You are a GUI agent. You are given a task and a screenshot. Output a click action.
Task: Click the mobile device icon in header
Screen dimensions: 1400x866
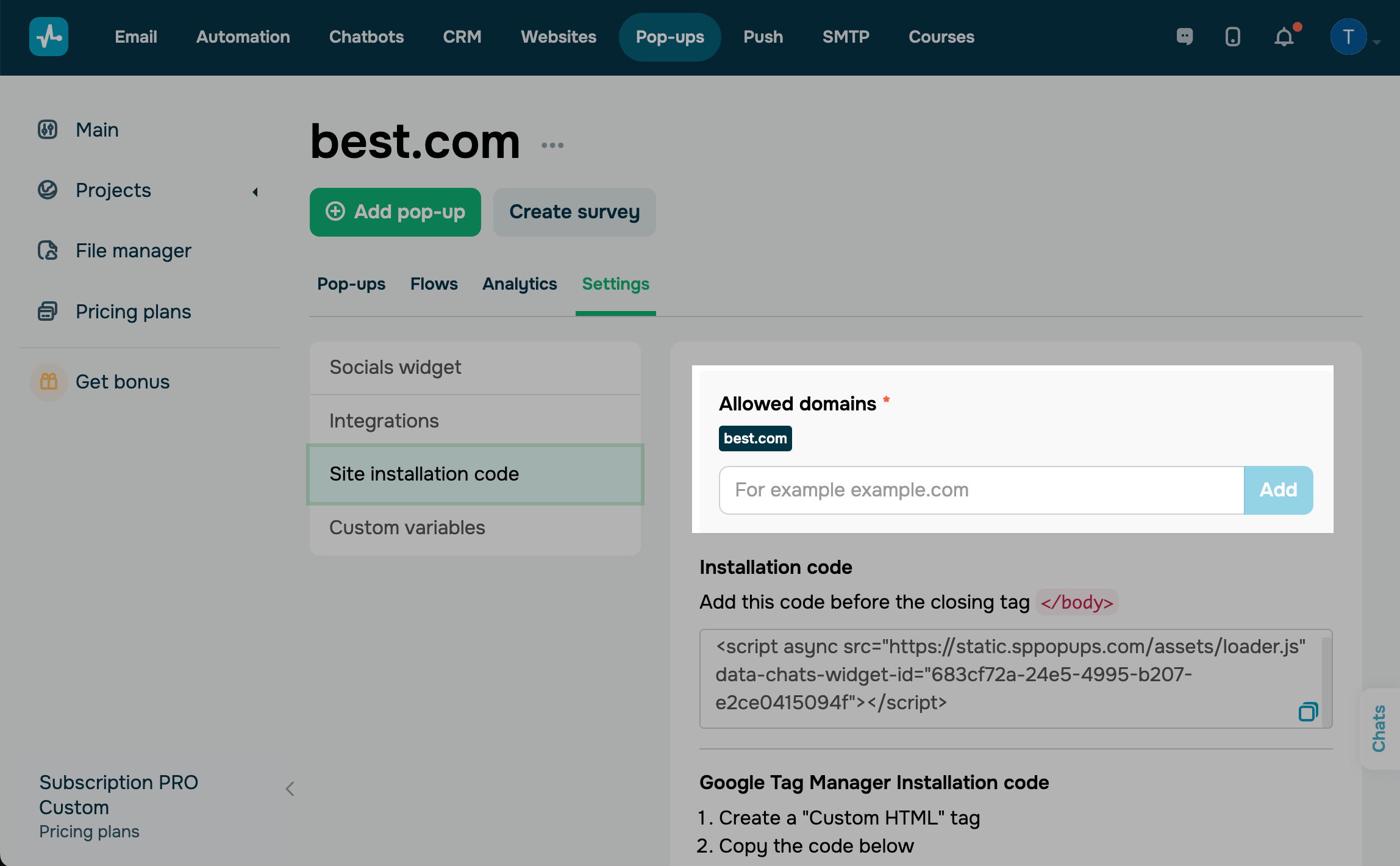coord(1232,37)
